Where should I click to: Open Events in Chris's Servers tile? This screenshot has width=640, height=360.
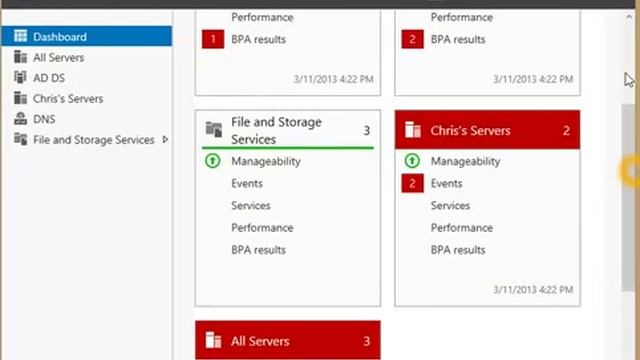(x=447, y=183)
